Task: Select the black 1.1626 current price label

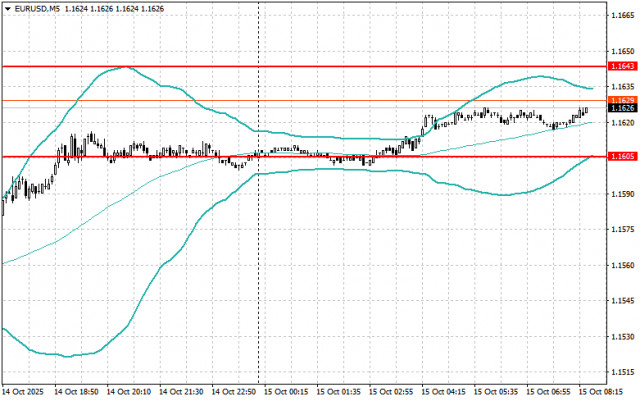Action: 622,108
